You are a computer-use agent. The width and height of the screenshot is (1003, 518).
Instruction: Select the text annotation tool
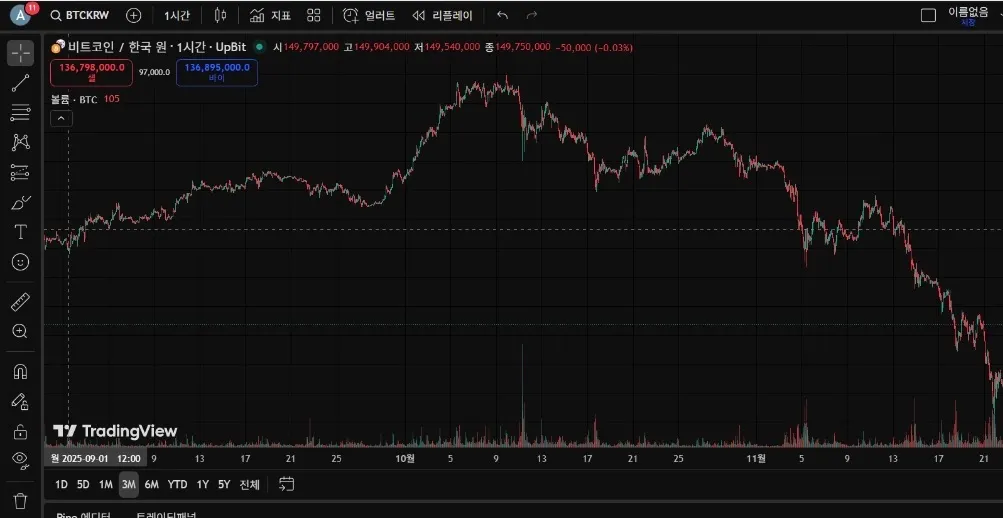pyautogui.click(x=20, y=232)
